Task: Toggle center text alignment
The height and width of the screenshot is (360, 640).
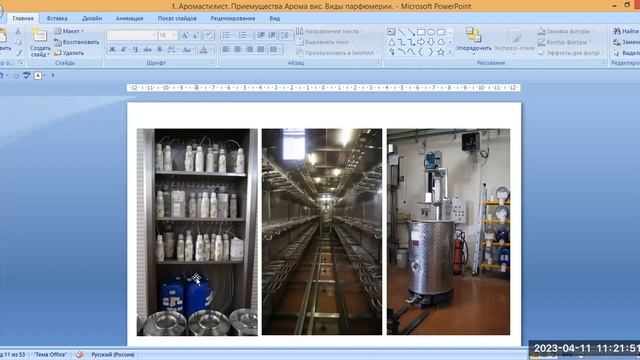Action: coord(238,49)
